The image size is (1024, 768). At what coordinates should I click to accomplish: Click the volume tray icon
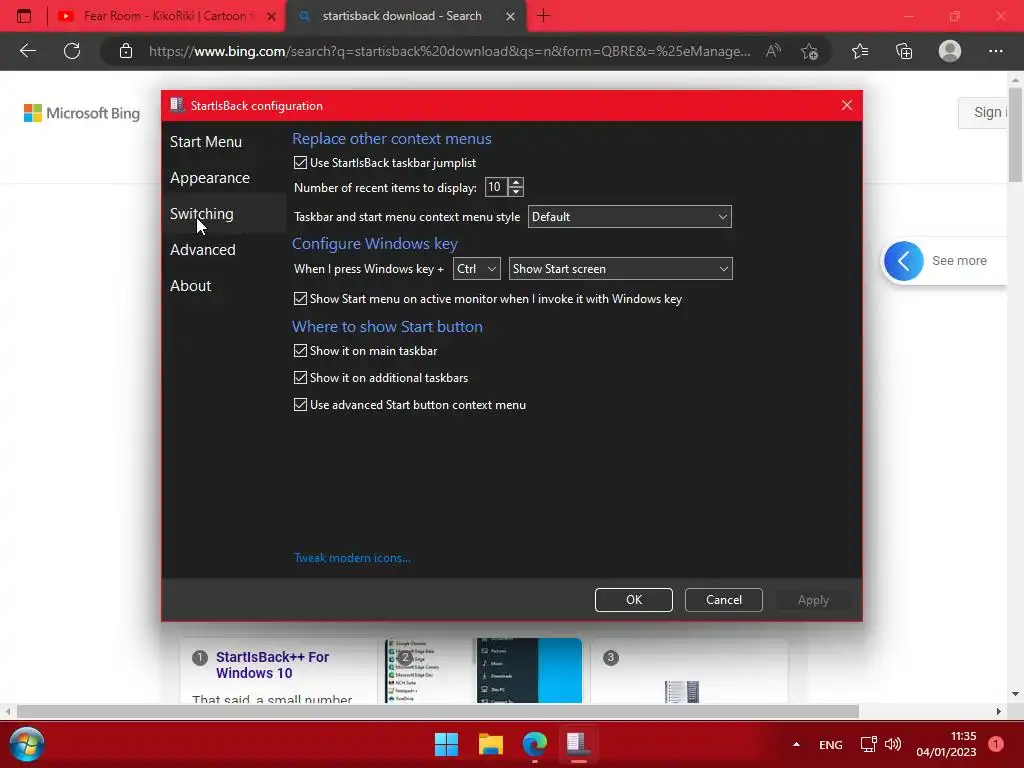pos(893,744)
